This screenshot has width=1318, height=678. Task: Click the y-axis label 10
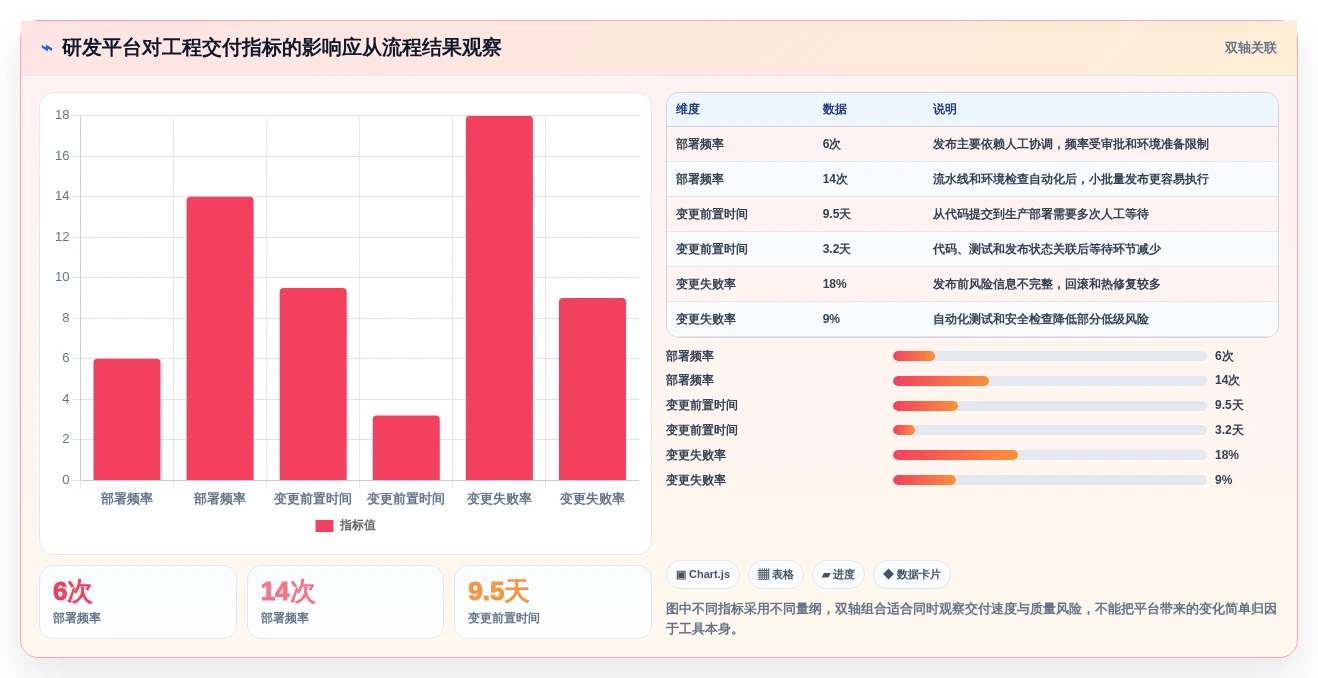tap(62, 277)
